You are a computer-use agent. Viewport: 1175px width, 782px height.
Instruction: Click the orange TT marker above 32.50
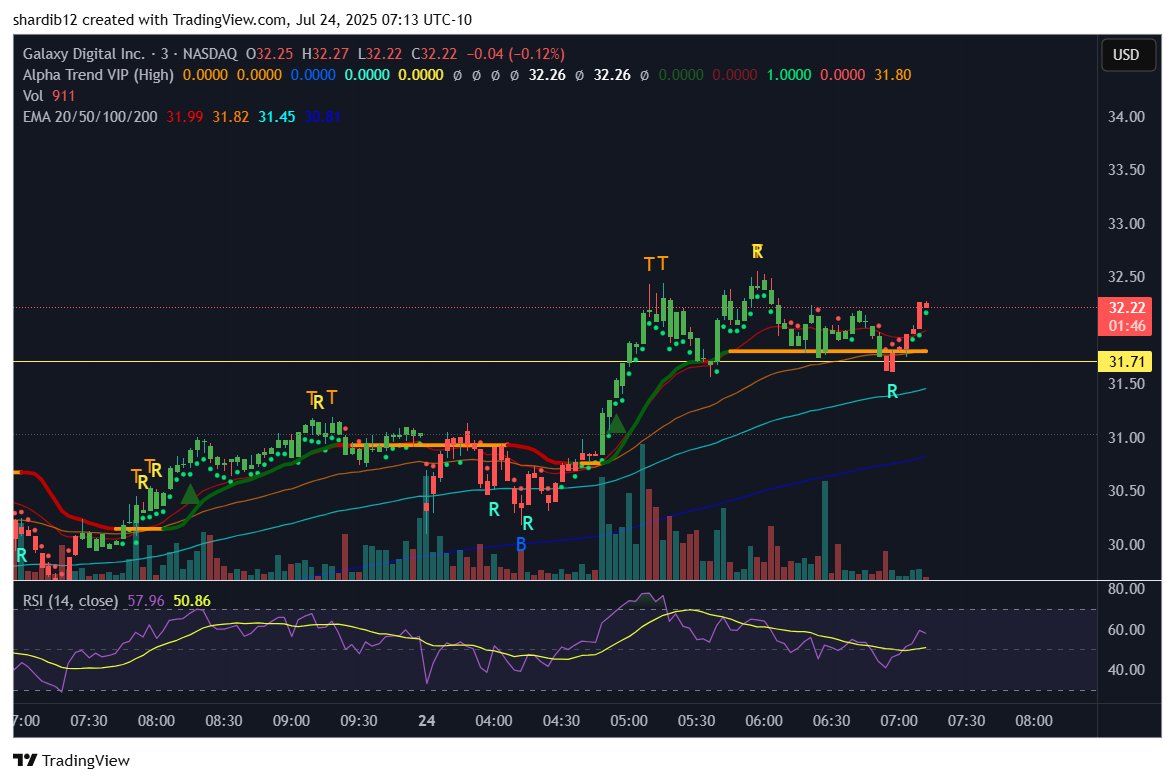click(656, 264)
